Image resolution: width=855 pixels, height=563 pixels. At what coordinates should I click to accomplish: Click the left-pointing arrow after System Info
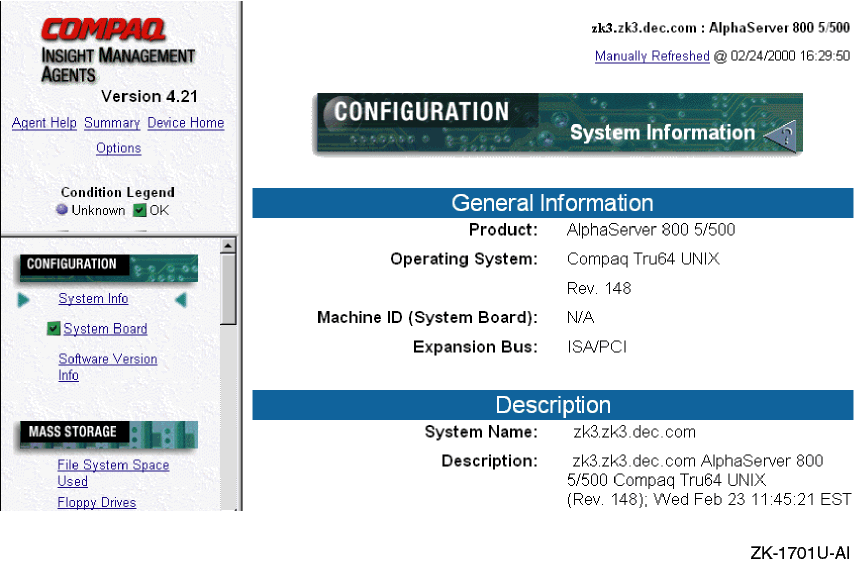(x=181, y=300)
